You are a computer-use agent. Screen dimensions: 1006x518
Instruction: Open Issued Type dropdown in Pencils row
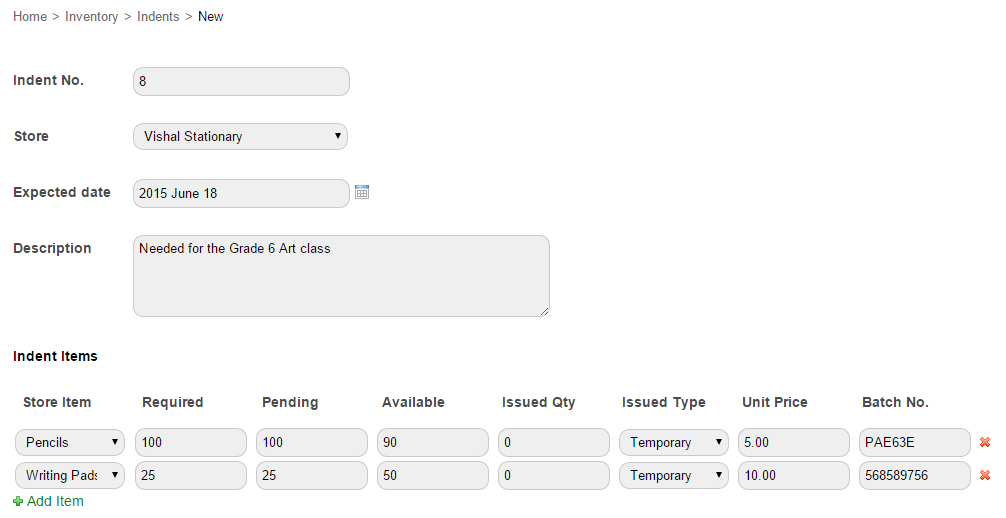coord(674,442)
